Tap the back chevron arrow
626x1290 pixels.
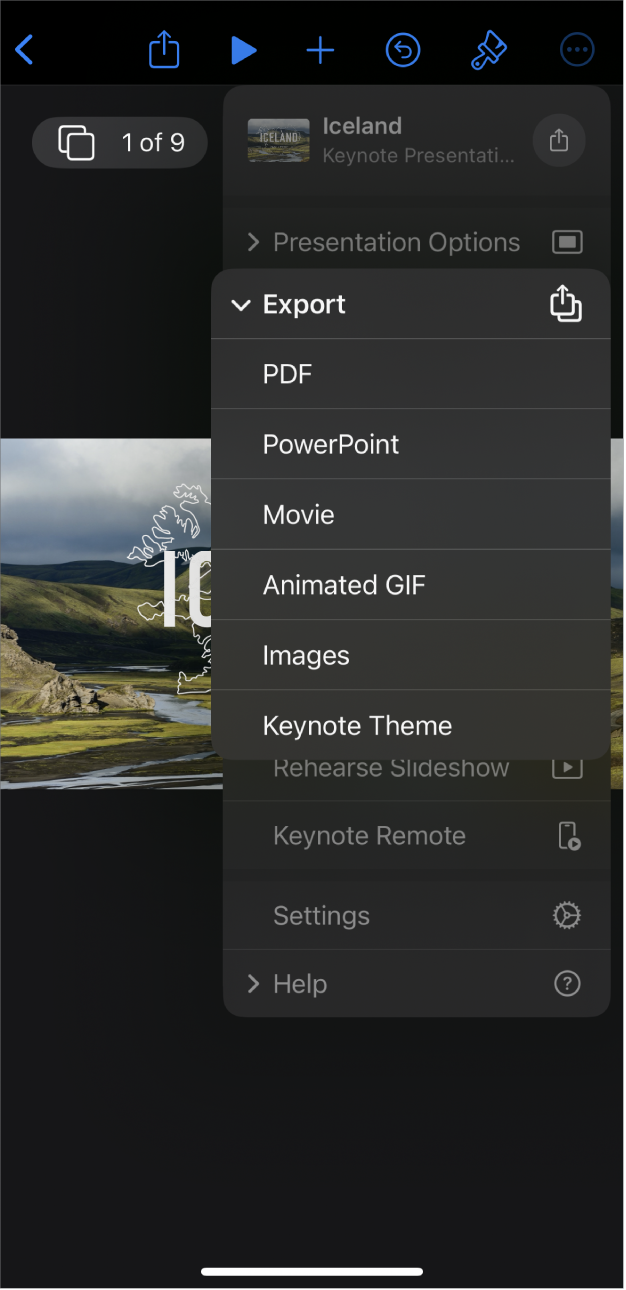(24, 49)
